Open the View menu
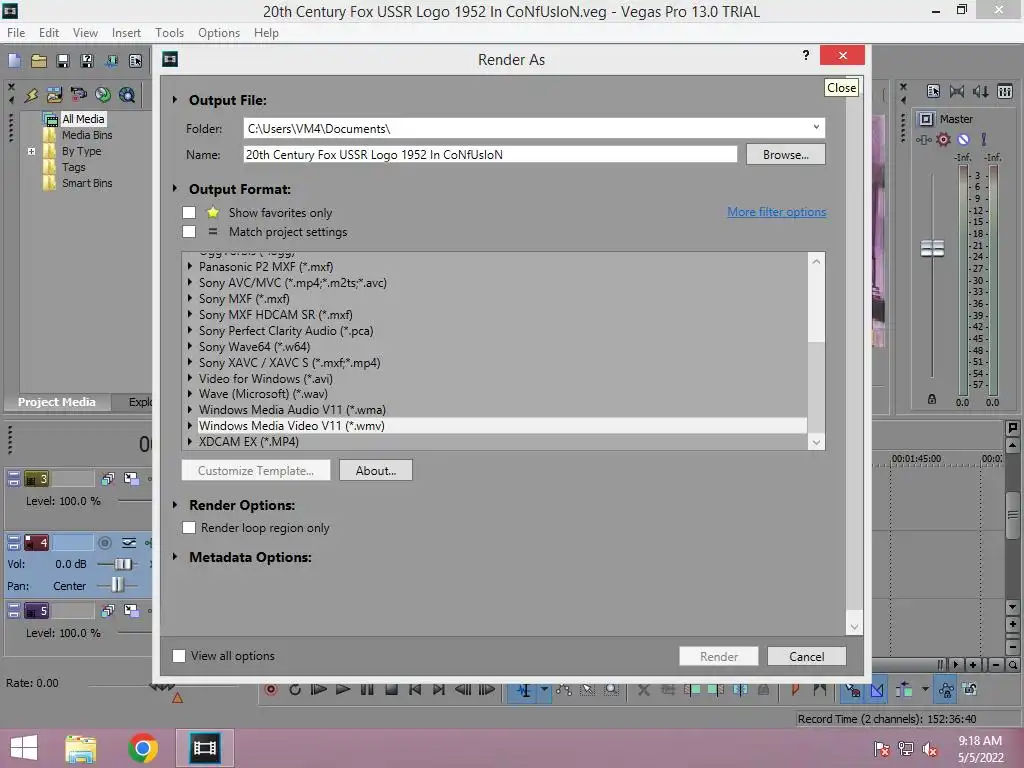The image size is (1024, 768). [x=86, y=33]
